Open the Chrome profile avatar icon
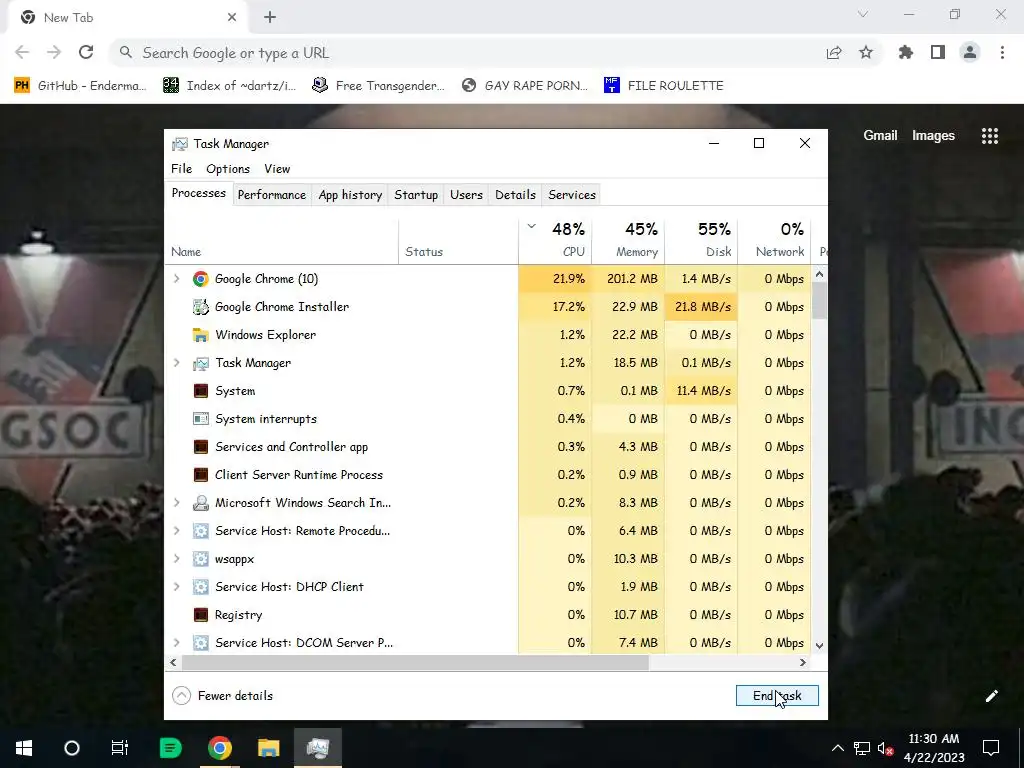This screenshot has height=768, width=1024. (x=970, y=53)
